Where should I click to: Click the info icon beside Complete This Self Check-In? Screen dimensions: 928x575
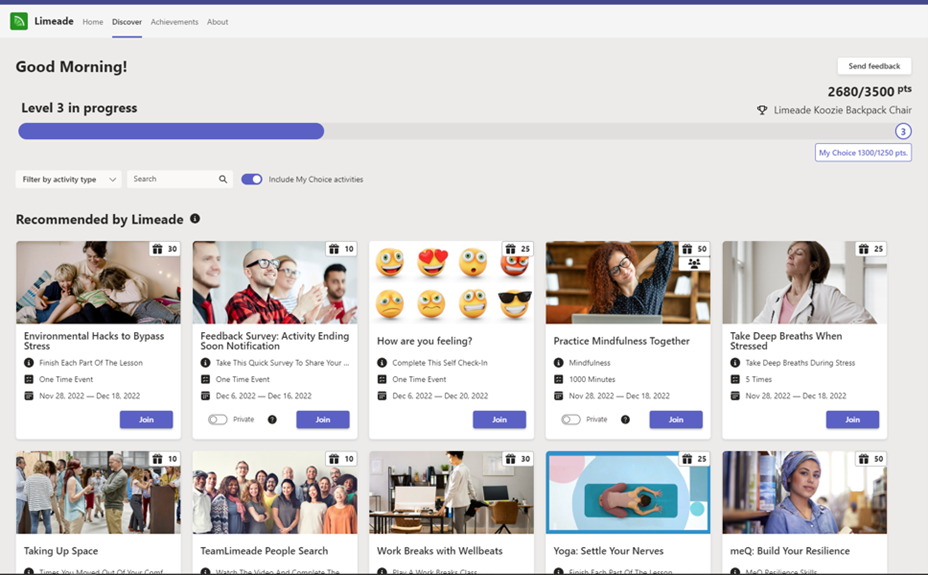(x=382, y=363)
